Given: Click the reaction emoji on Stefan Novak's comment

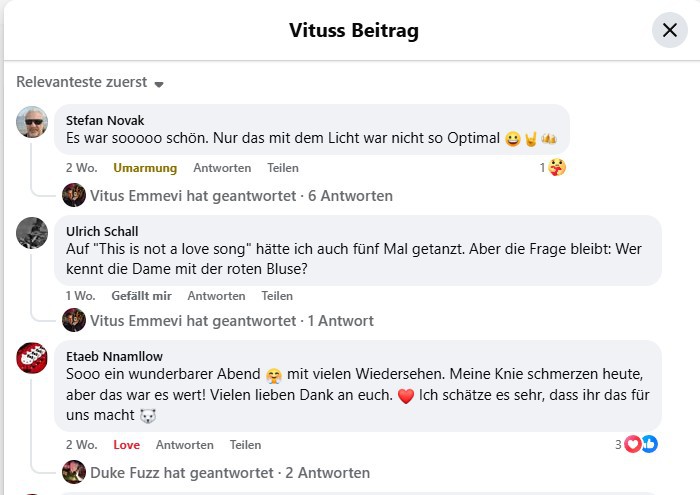Looking at the screenshot, I should coord(557,168).
